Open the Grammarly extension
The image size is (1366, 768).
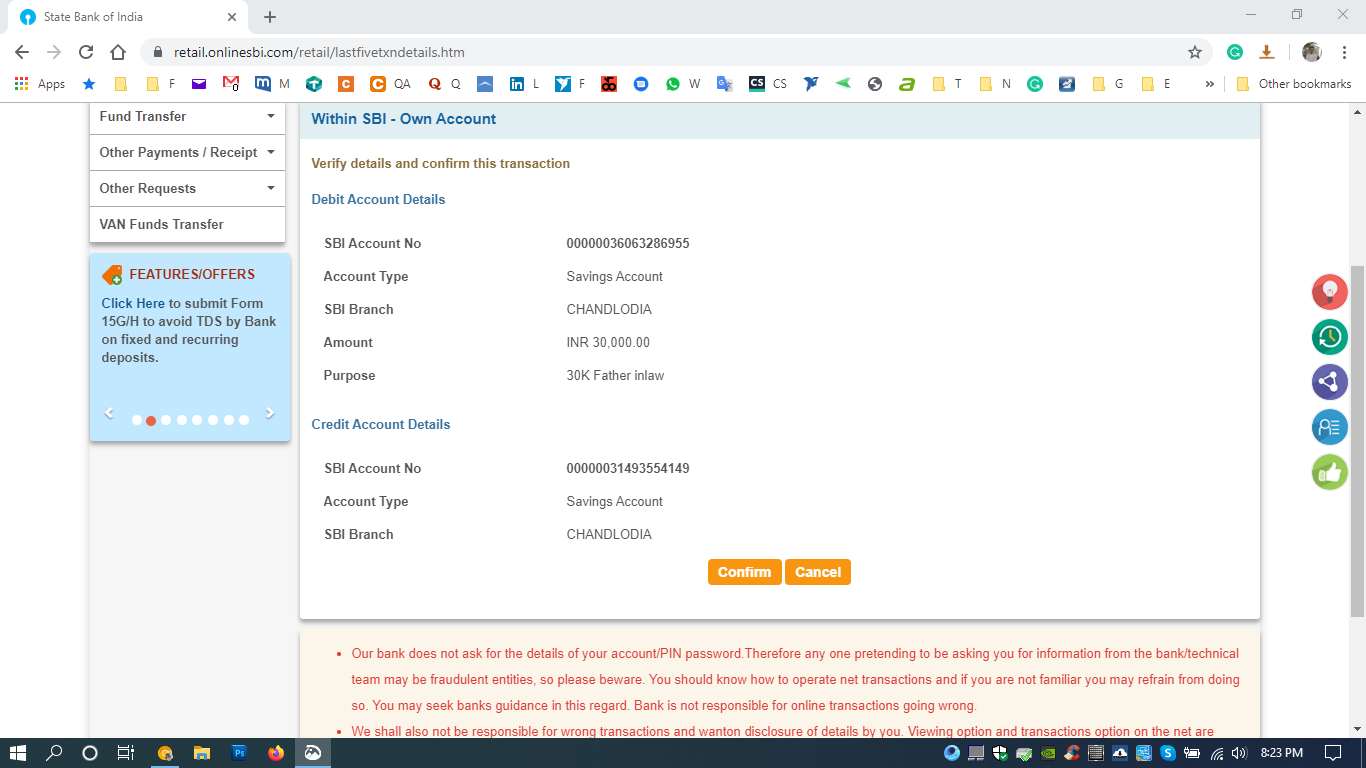click(1235, 52)
